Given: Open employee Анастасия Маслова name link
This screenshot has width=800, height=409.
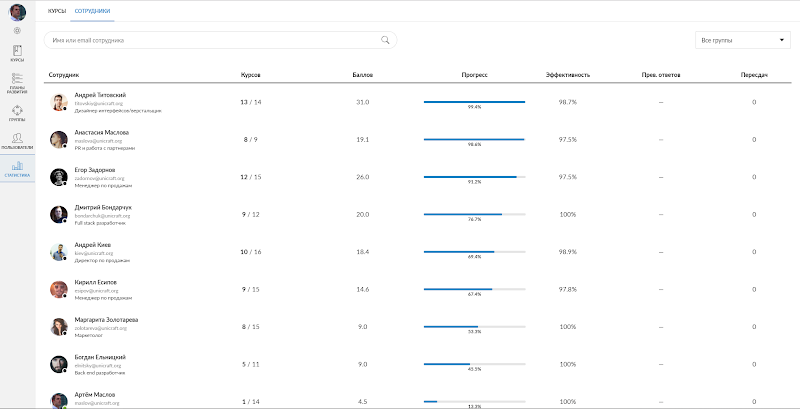Looking at the screenshot, I should pyautogui.click(x=102, y=132).
